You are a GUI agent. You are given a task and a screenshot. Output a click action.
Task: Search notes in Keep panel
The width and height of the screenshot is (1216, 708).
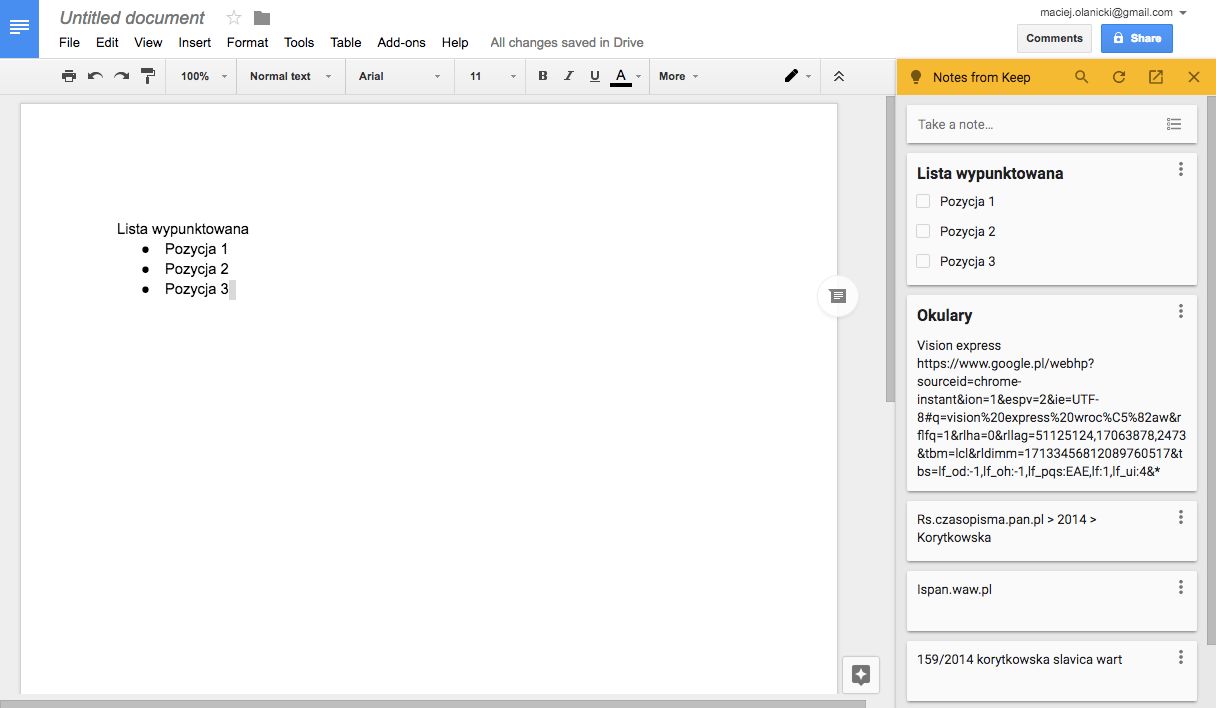(x=1081, y=77)
